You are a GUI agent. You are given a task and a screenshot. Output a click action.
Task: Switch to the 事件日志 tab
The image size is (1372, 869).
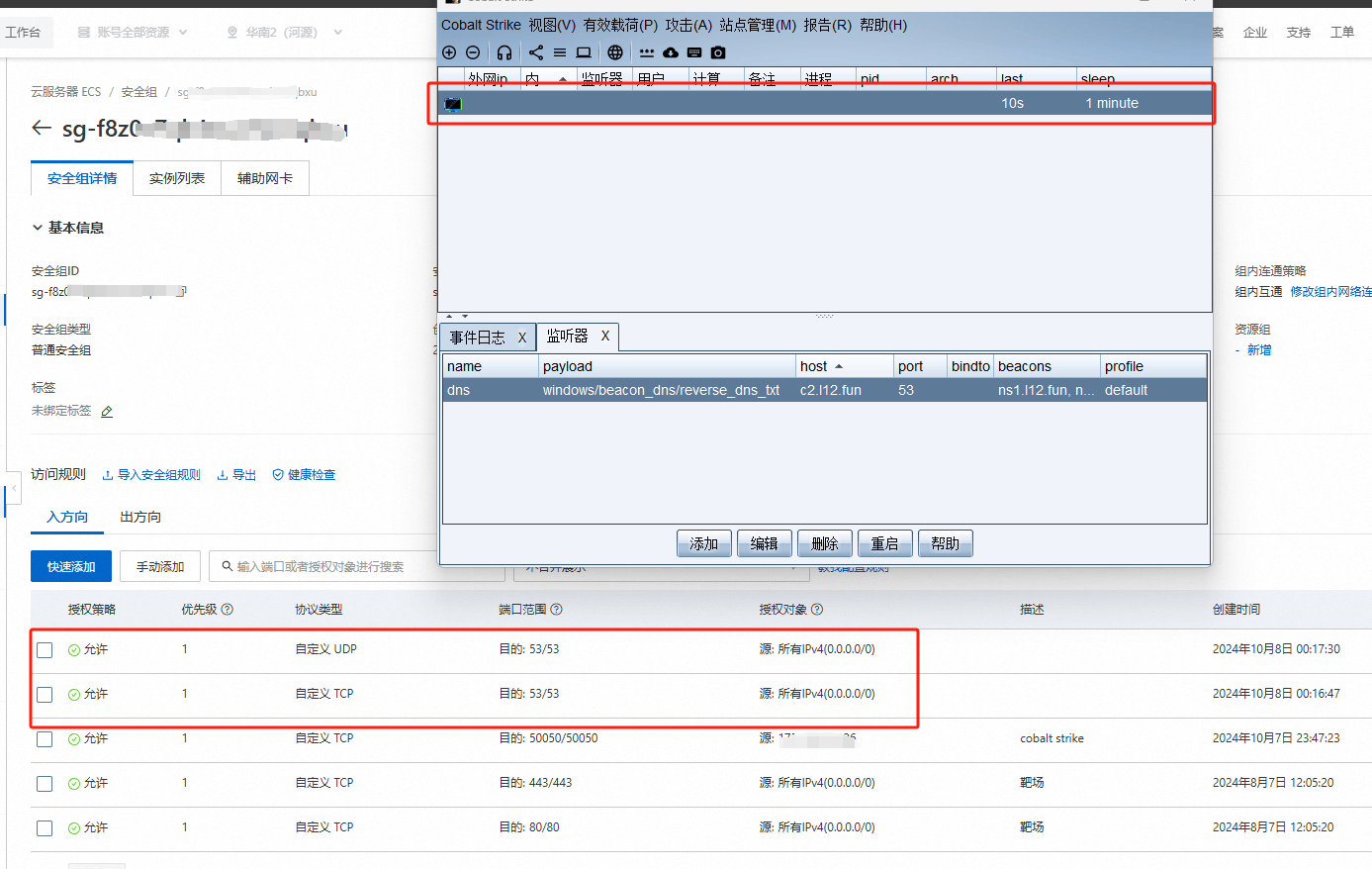478,338
